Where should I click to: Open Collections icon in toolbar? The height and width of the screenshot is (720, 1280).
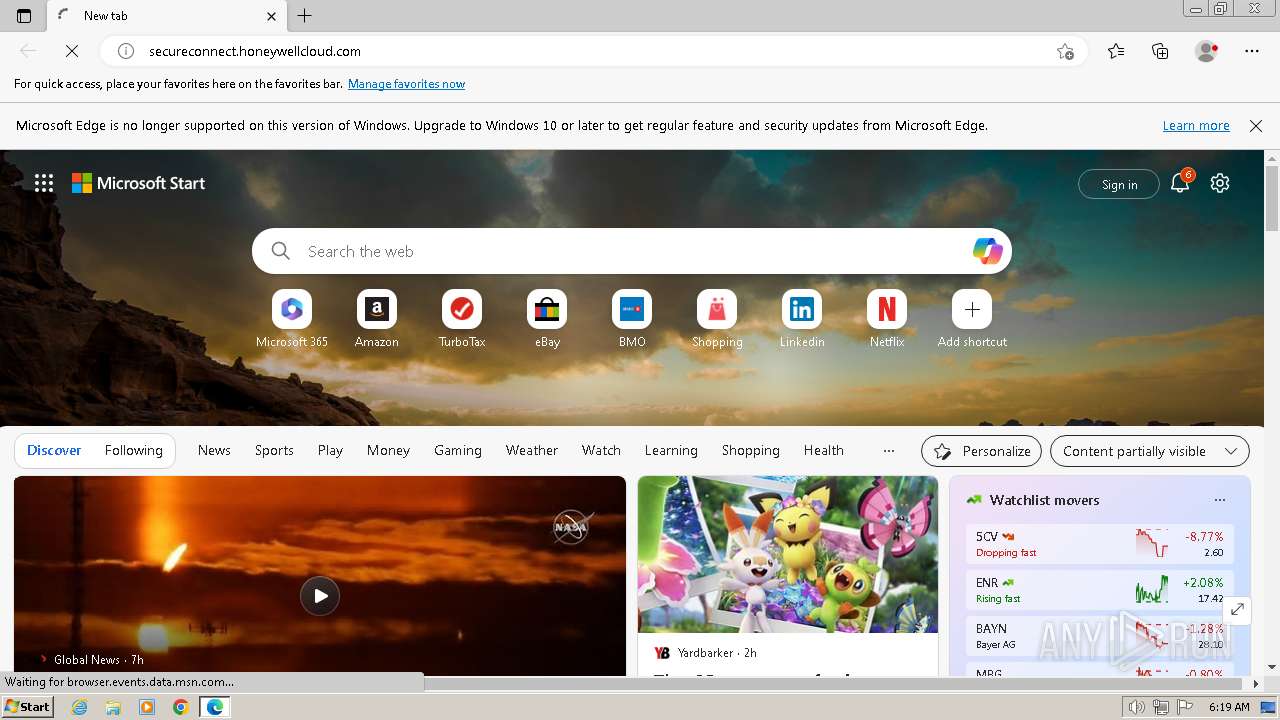point(1160,51)
